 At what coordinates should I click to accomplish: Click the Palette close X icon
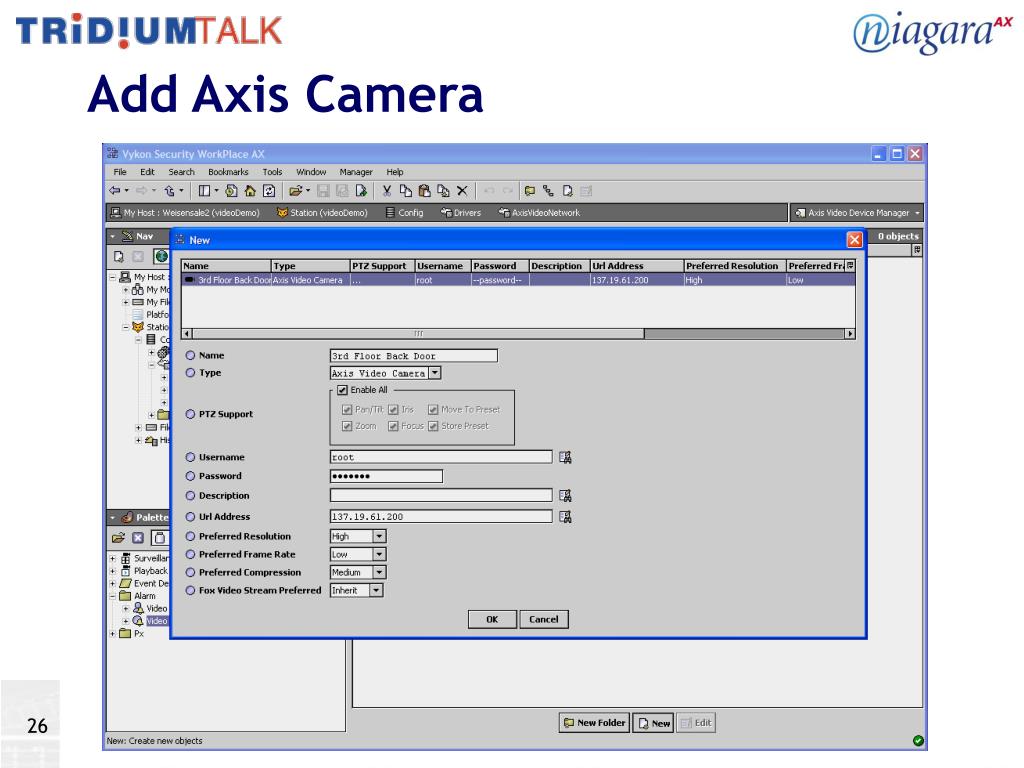138,537
